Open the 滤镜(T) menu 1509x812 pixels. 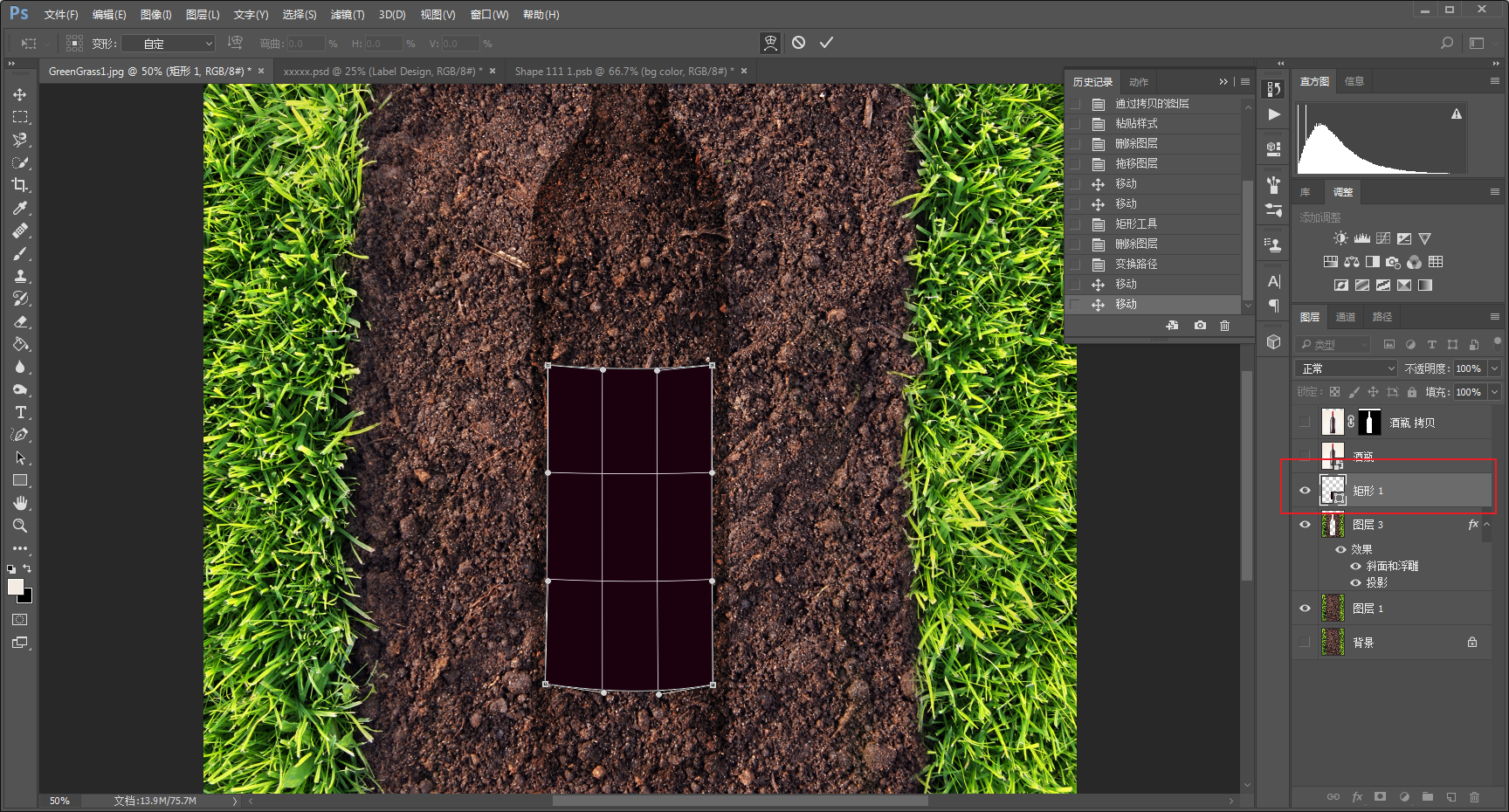click(348, 15)
